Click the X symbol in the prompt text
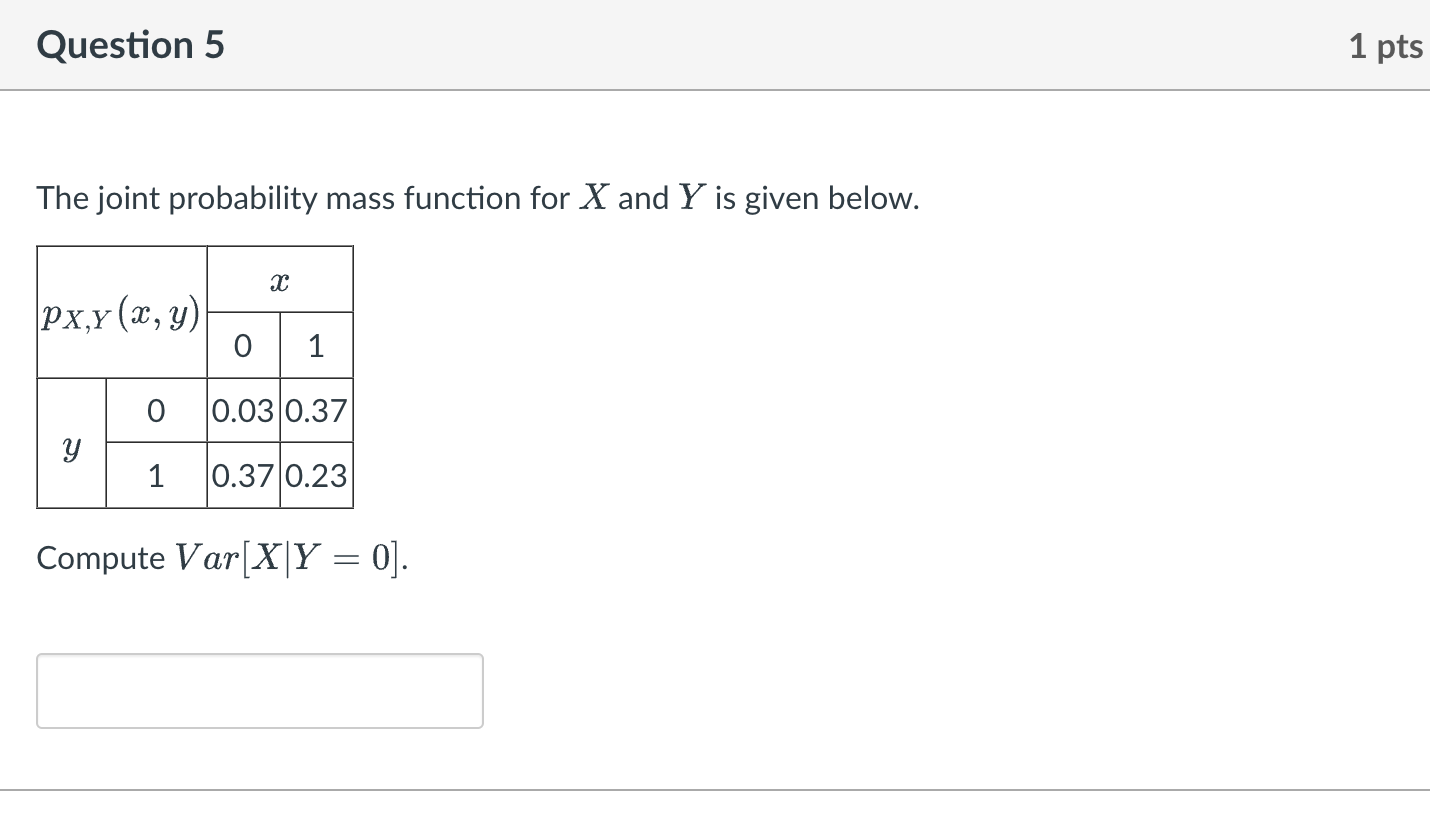1430x816 pixels. coord(590,198)
